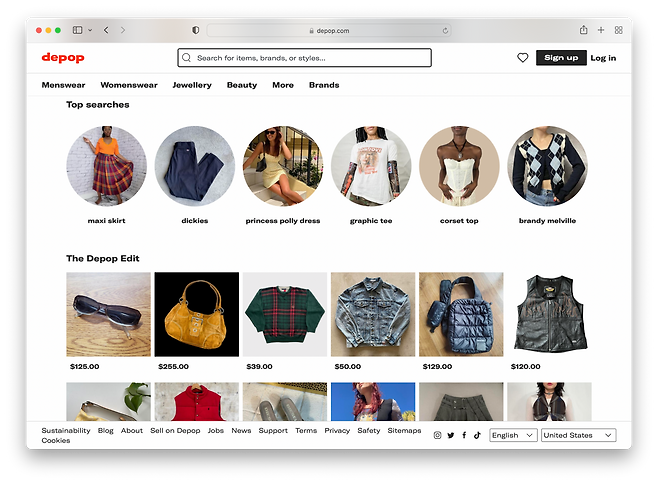This screenshot has width=658, height=484.
Task: Open Menswear menu
Action: tap(63, 85)
